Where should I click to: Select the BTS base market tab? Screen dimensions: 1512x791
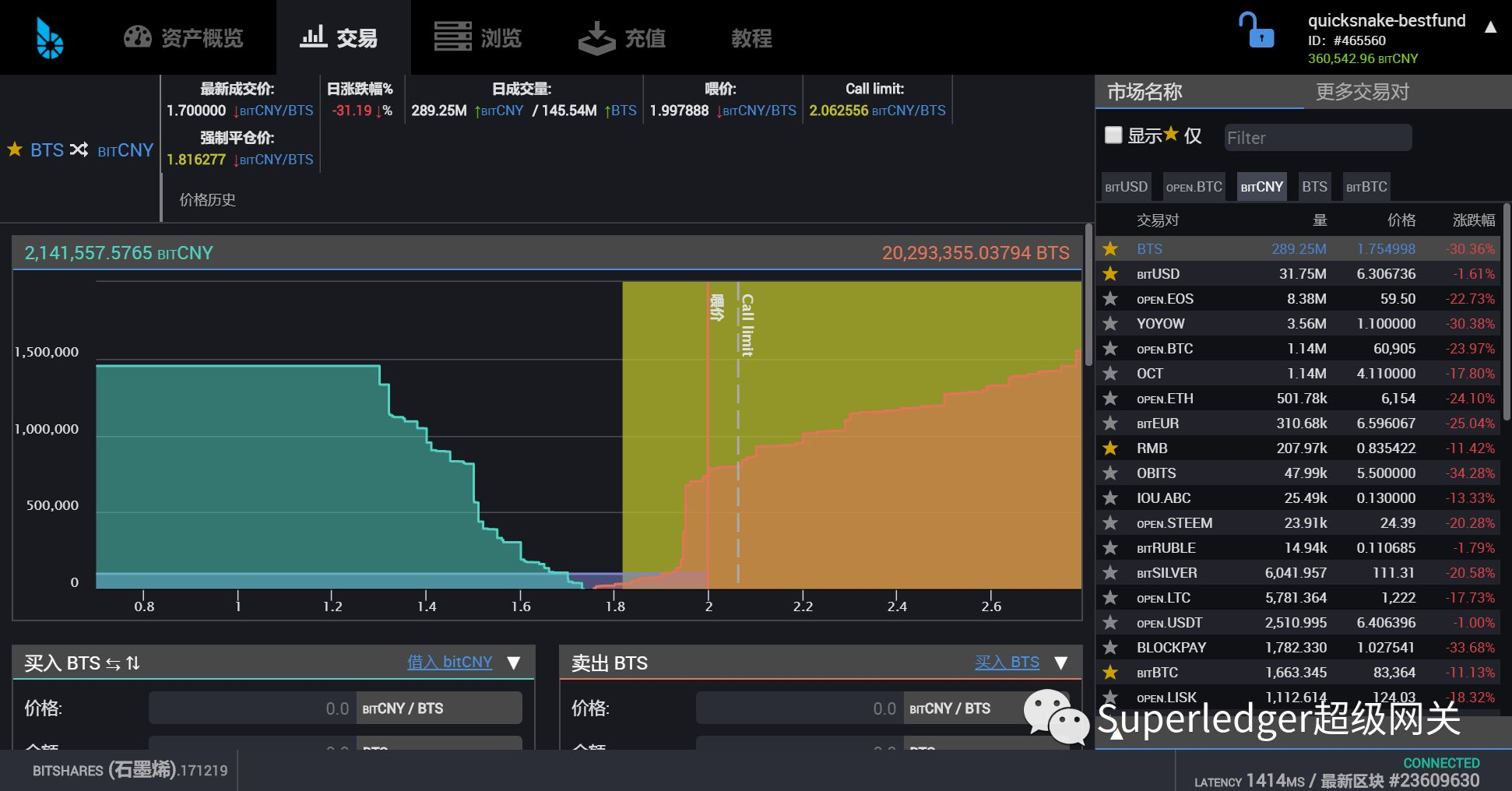pyautogui.click(x=1314, y=187)
